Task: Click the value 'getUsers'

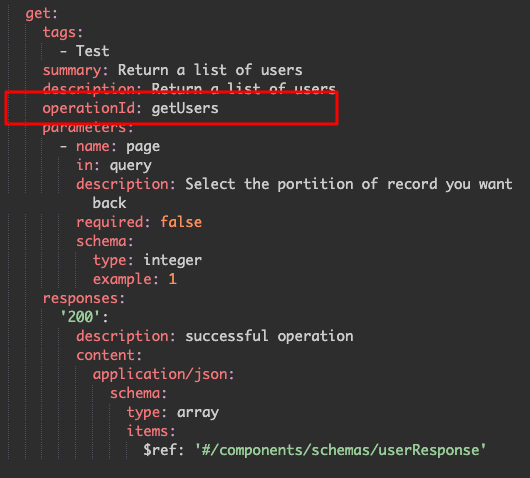Action: pos(185,108)
